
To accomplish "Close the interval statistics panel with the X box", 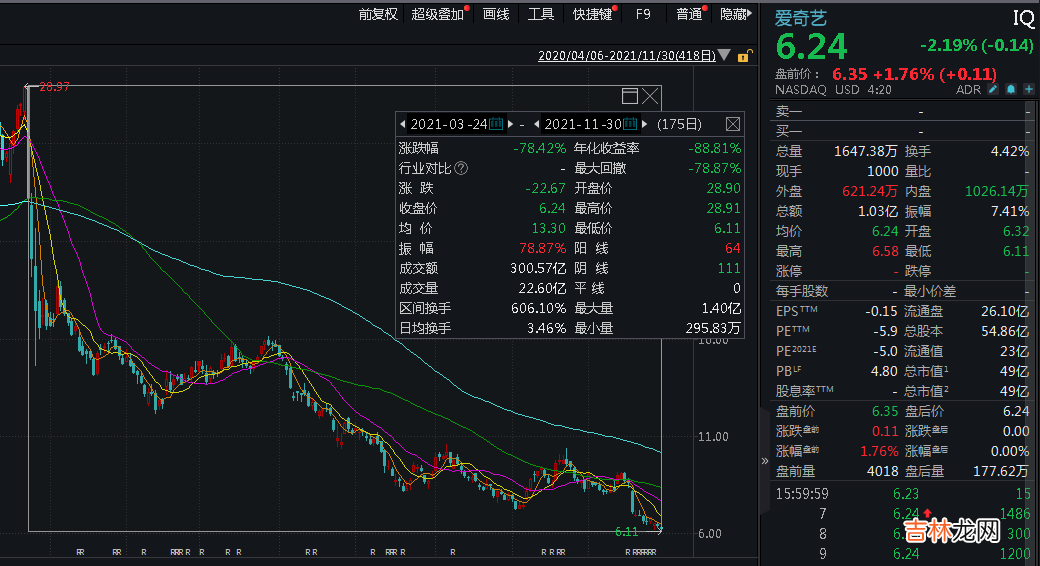I will [733, 124].
